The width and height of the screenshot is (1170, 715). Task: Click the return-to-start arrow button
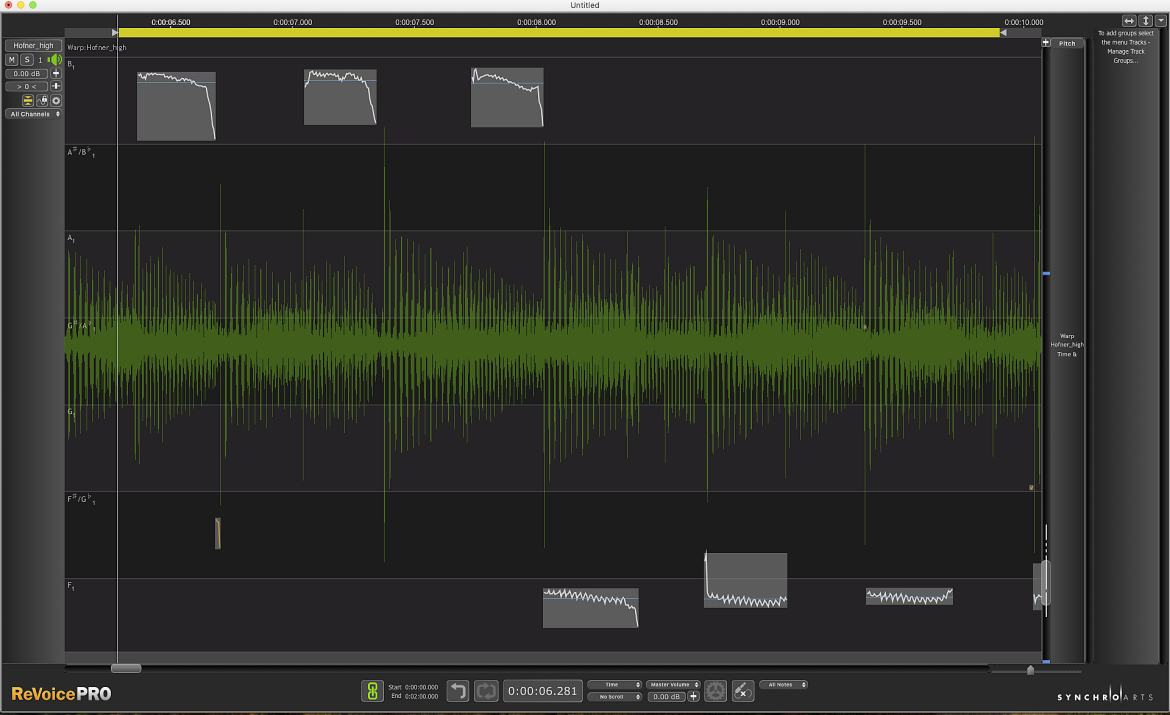[x=457, y=691]
